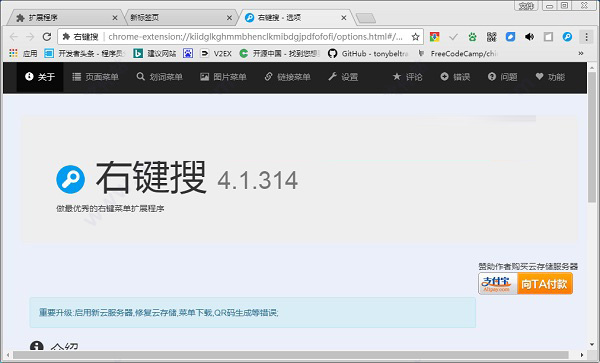This screenshot has width=600, height=363.
Task: Reload the current page
Action: 47,37
